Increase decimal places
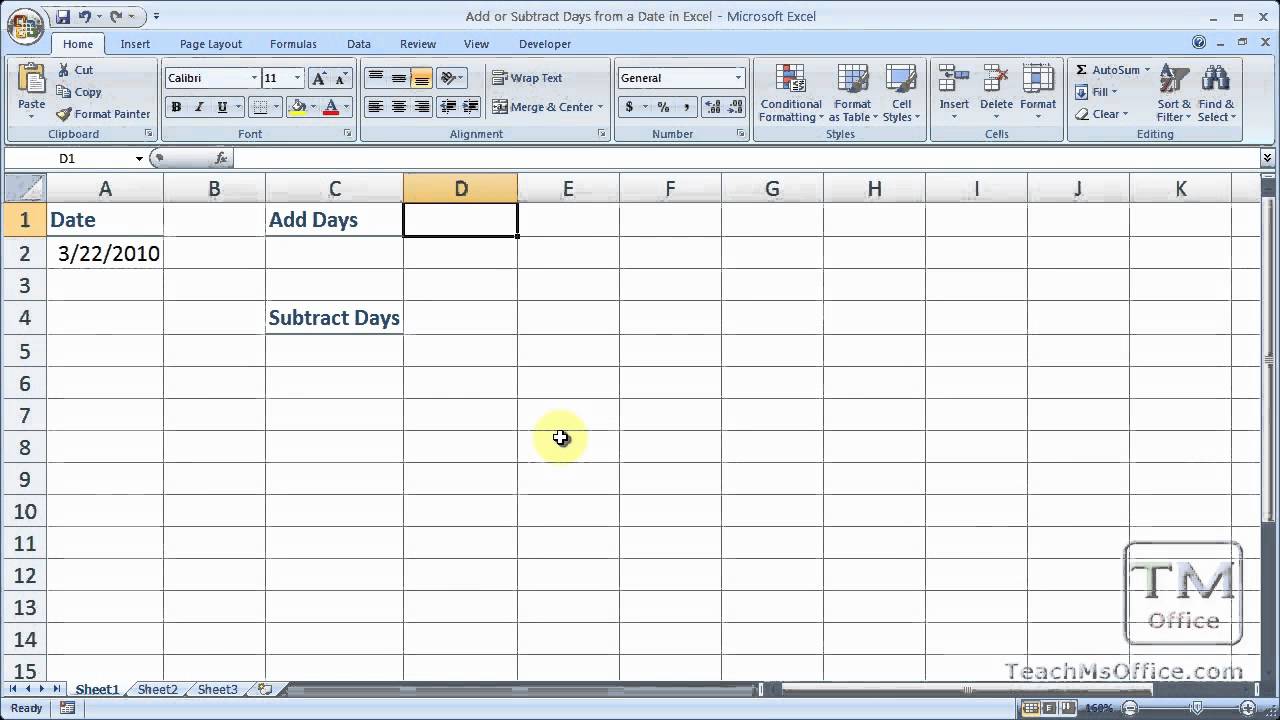 click(712, 107)
